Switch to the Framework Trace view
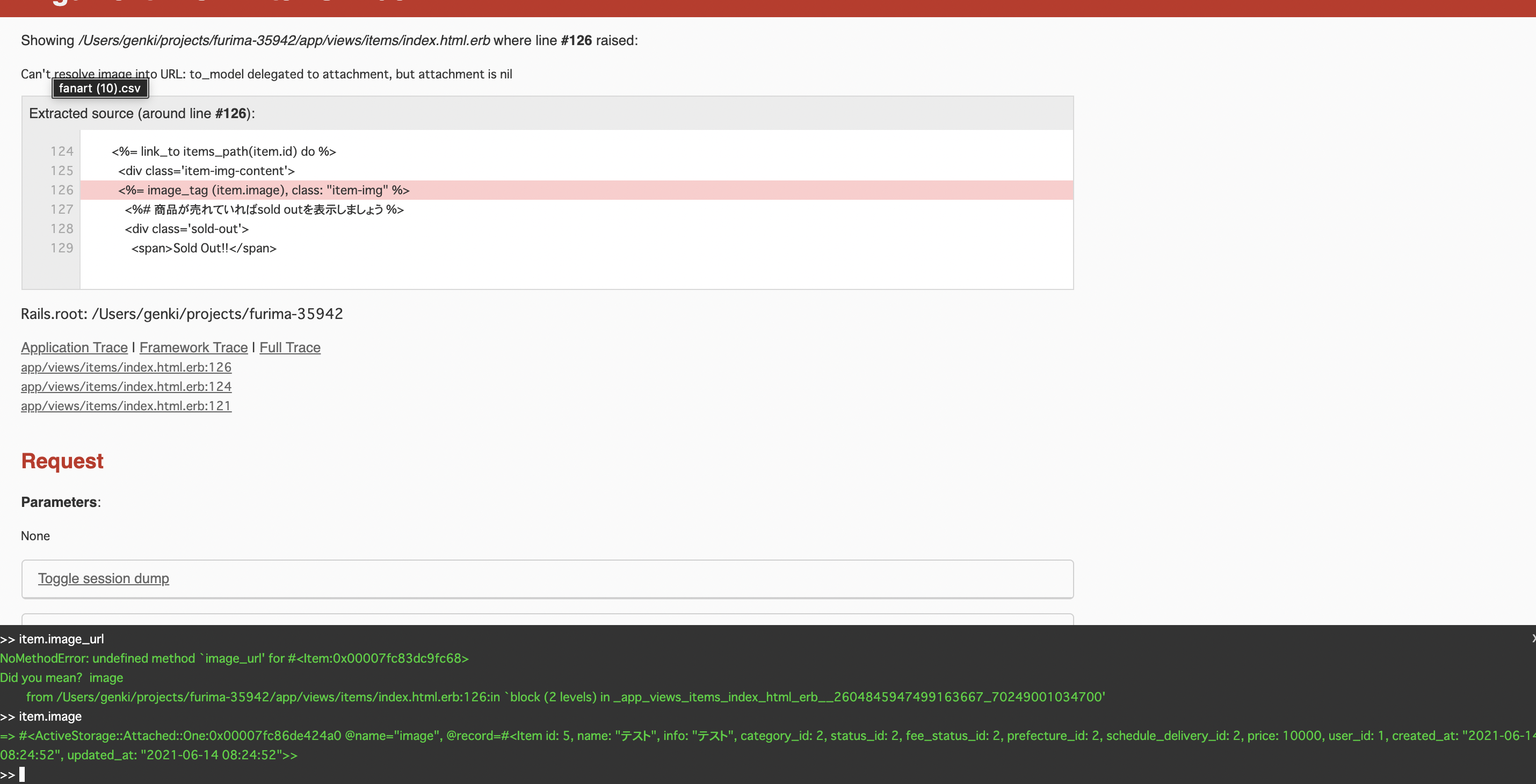This screenshot has height=784, width=1536. click(193, 347)
